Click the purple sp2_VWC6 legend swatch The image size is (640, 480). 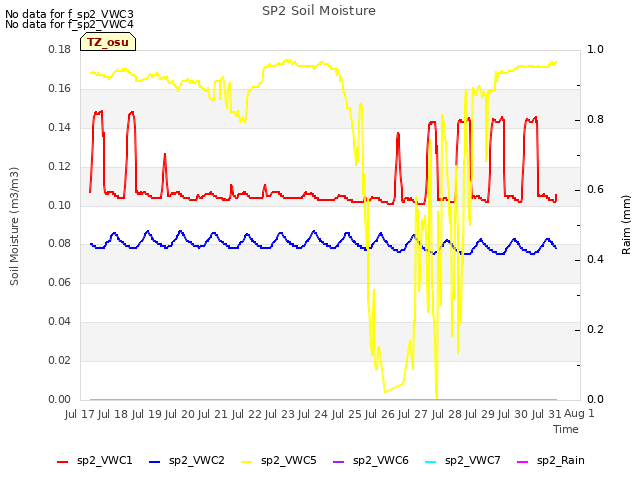click(x=339, y=462)
